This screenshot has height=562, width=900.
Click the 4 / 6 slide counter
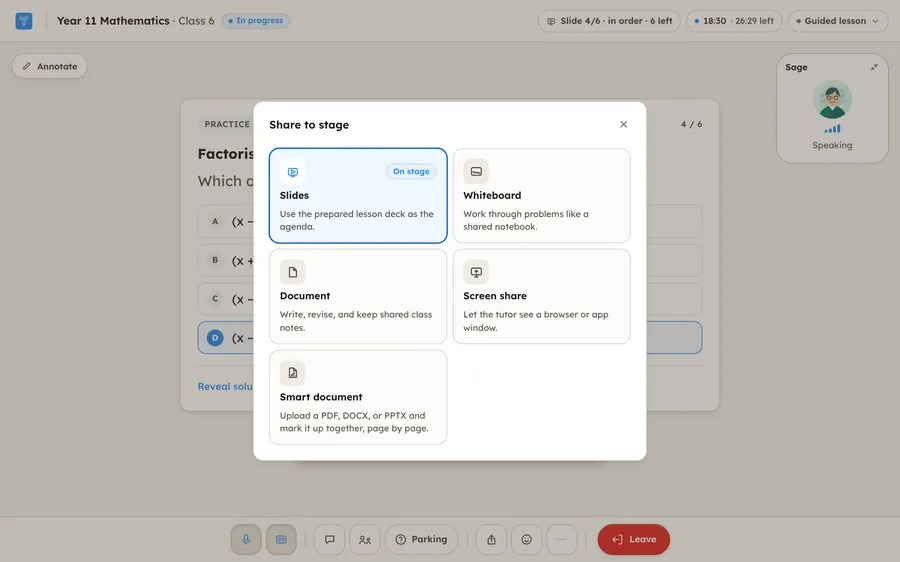(691, 124)
